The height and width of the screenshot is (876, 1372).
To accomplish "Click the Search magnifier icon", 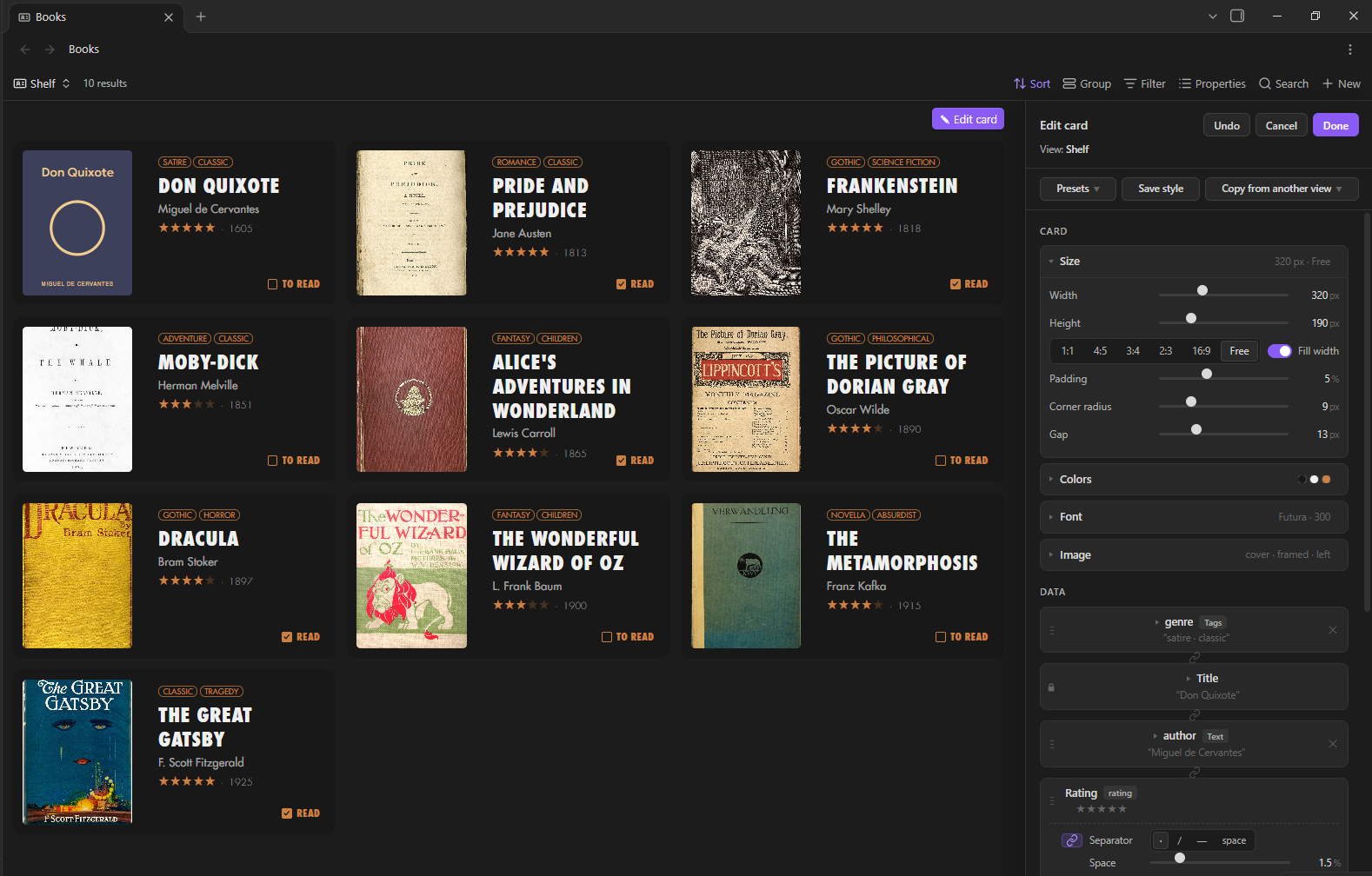I will point(1265,83).
